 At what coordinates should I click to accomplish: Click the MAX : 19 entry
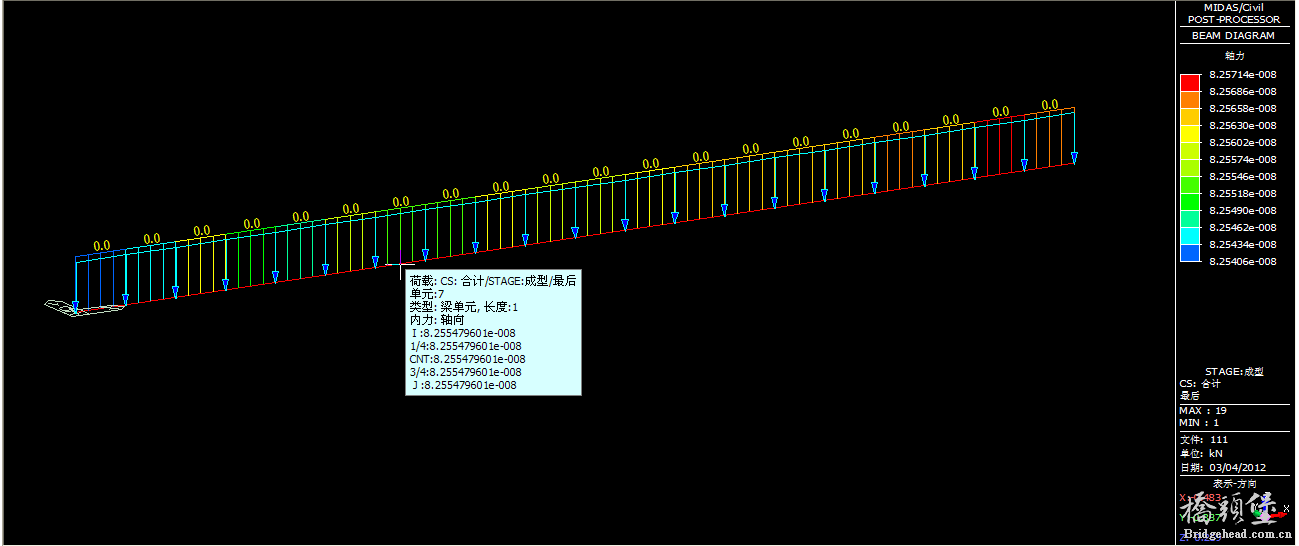coord(1203,410)
